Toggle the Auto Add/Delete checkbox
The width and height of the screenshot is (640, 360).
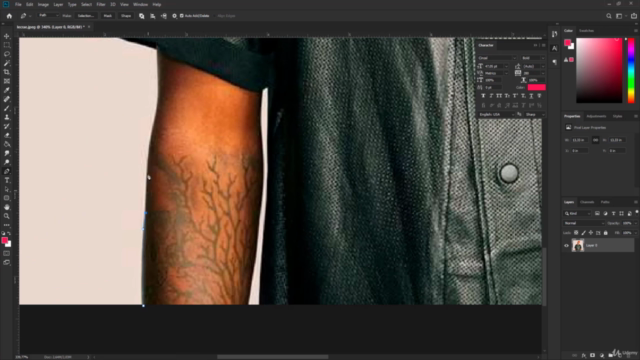point(182,16)
